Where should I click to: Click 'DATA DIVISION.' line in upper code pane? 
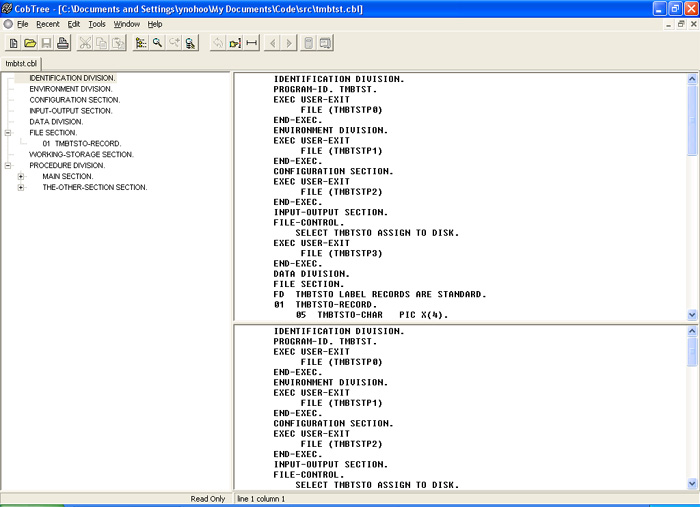point(311,274)
